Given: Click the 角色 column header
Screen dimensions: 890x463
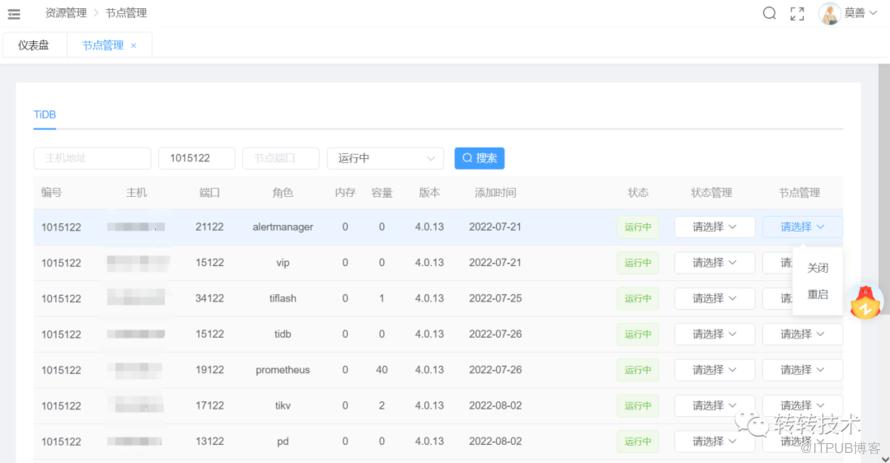Looking at the screenshot, I should (x=283, y=193).
